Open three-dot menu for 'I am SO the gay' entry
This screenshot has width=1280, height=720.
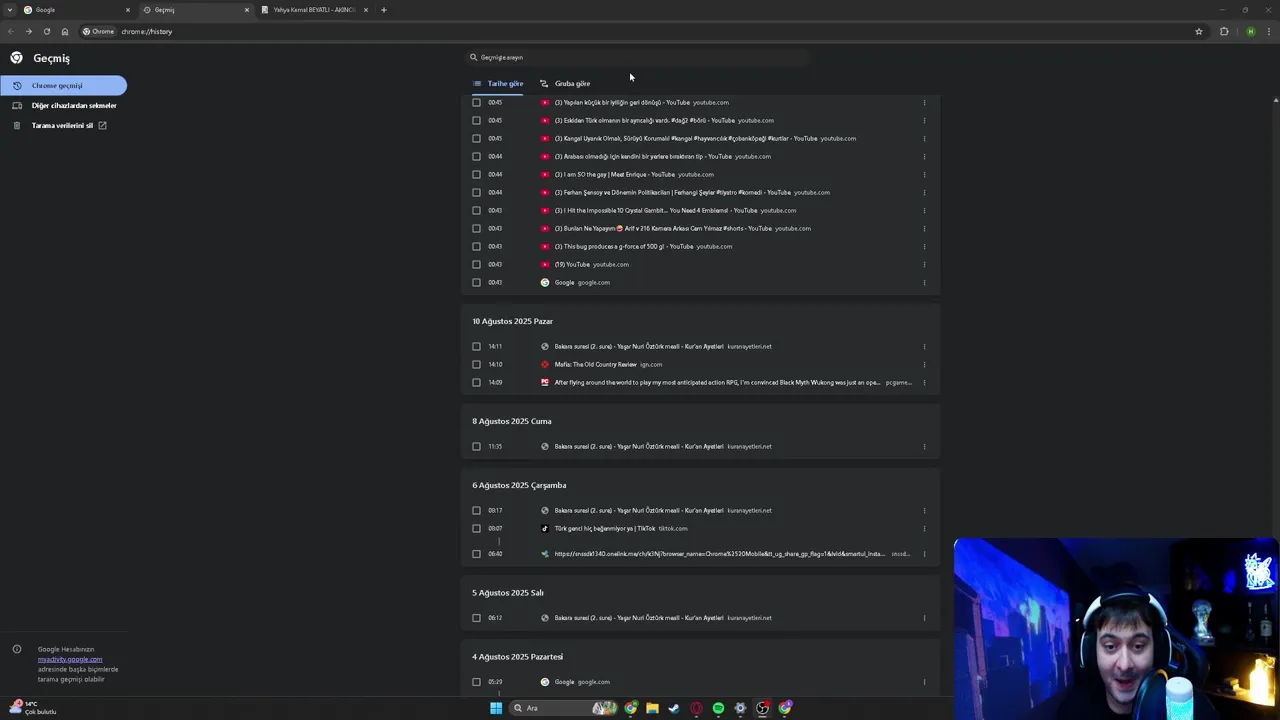(x=924, y=174)
